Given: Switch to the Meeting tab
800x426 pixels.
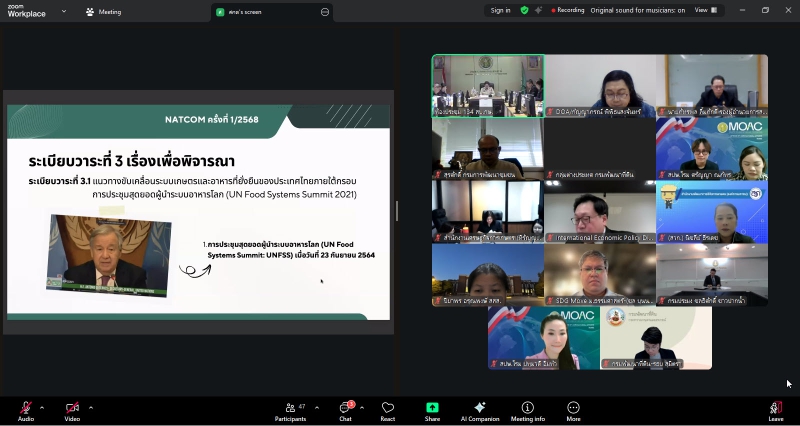Looking at the screenshot, I should 103,12.
